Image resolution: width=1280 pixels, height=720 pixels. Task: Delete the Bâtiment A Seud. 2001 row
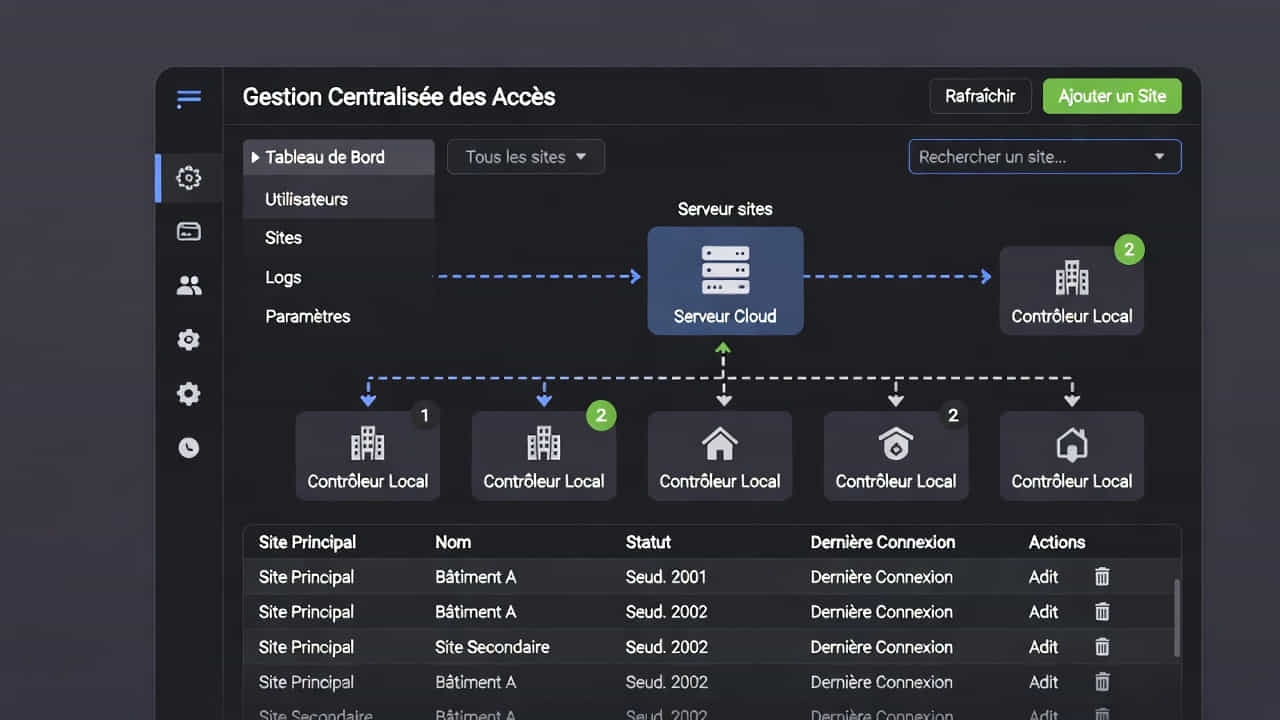[x=1101, y=577]
